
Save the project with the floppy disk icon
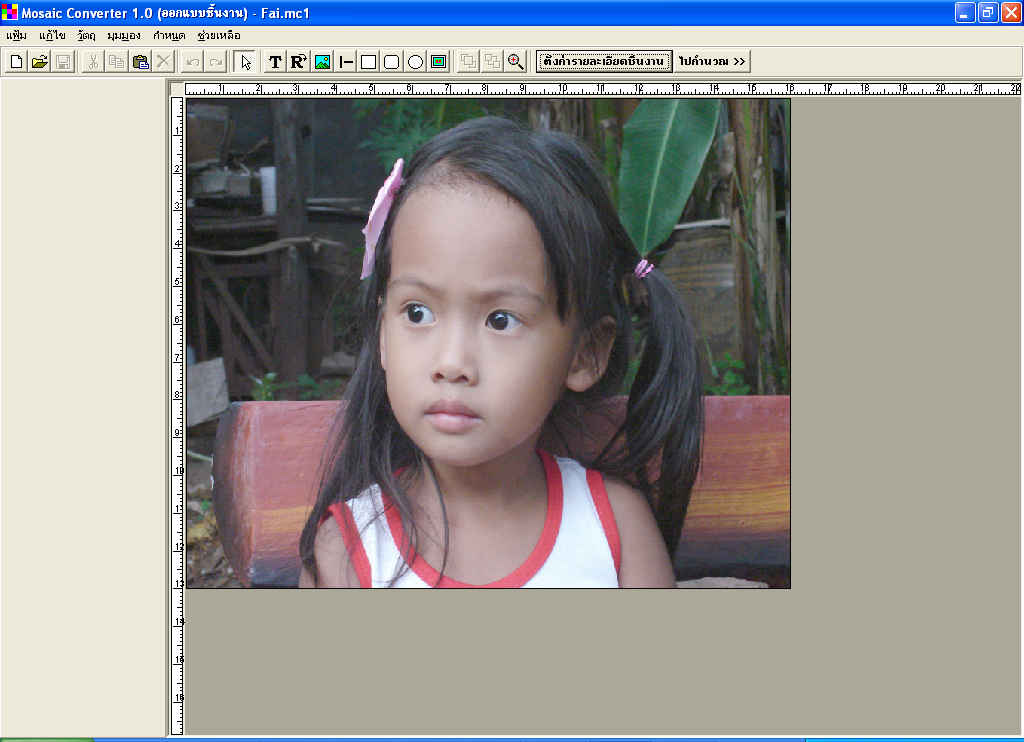(63, 62)
